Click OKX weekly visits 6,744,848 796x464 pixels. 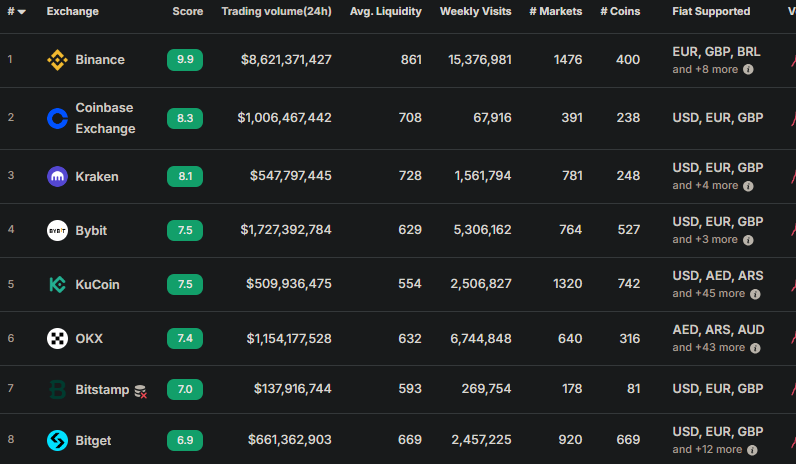tap(481, 339)
